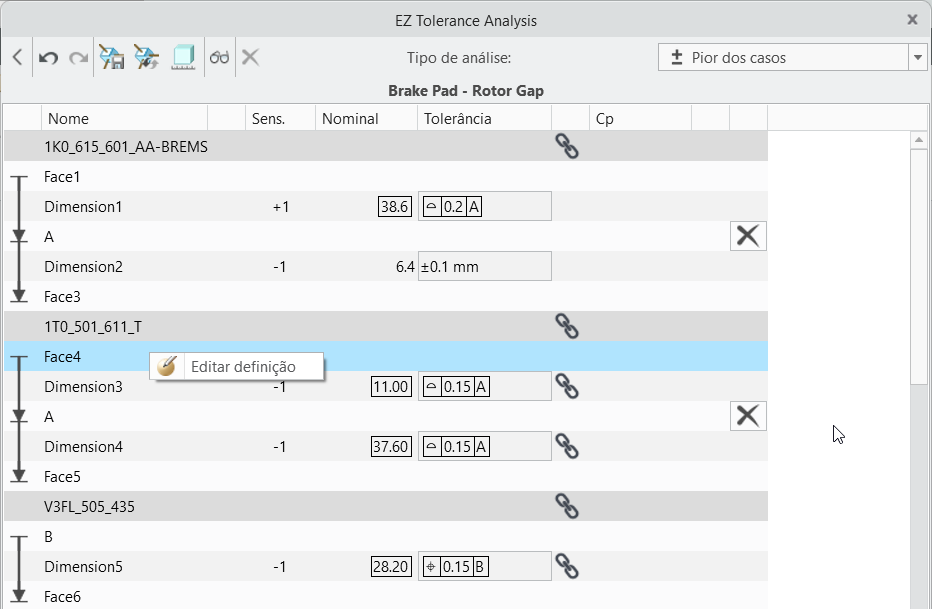This screenshot has width=932, height=609.
Task: Click the X button beside the 1T0_501_611_T datum A row
Action: point(748,416)
